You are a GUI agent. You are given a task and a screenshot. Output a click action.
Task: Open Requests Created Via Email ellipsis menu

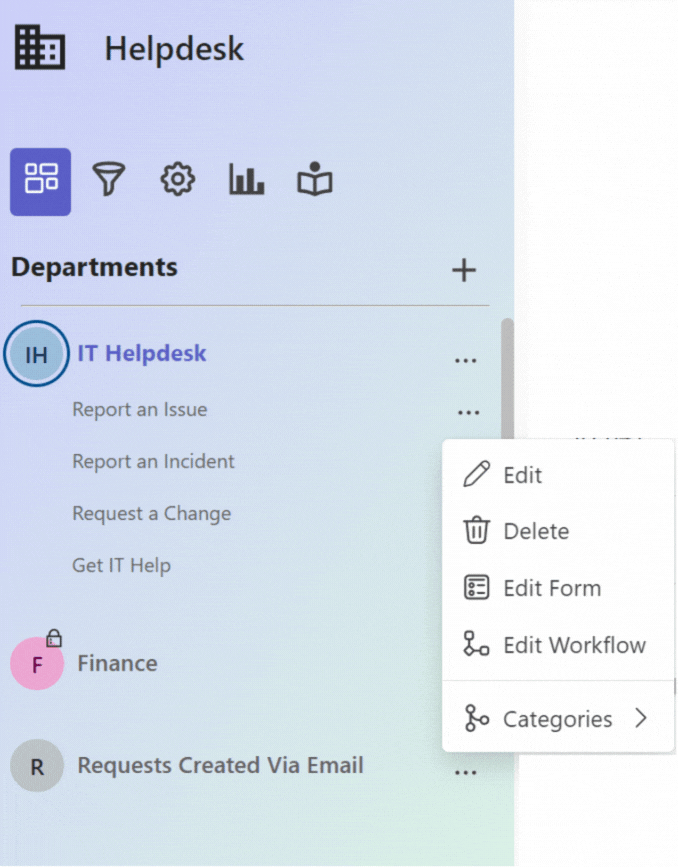(x=466, y=772)
